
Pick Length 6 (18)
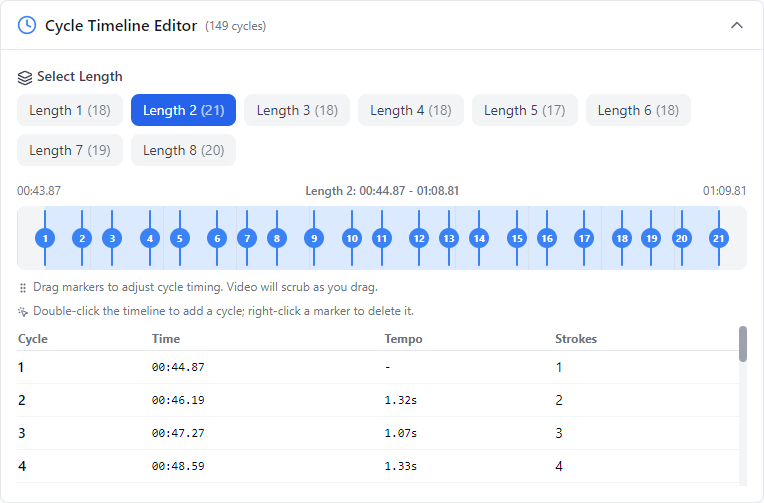(638, 110)
